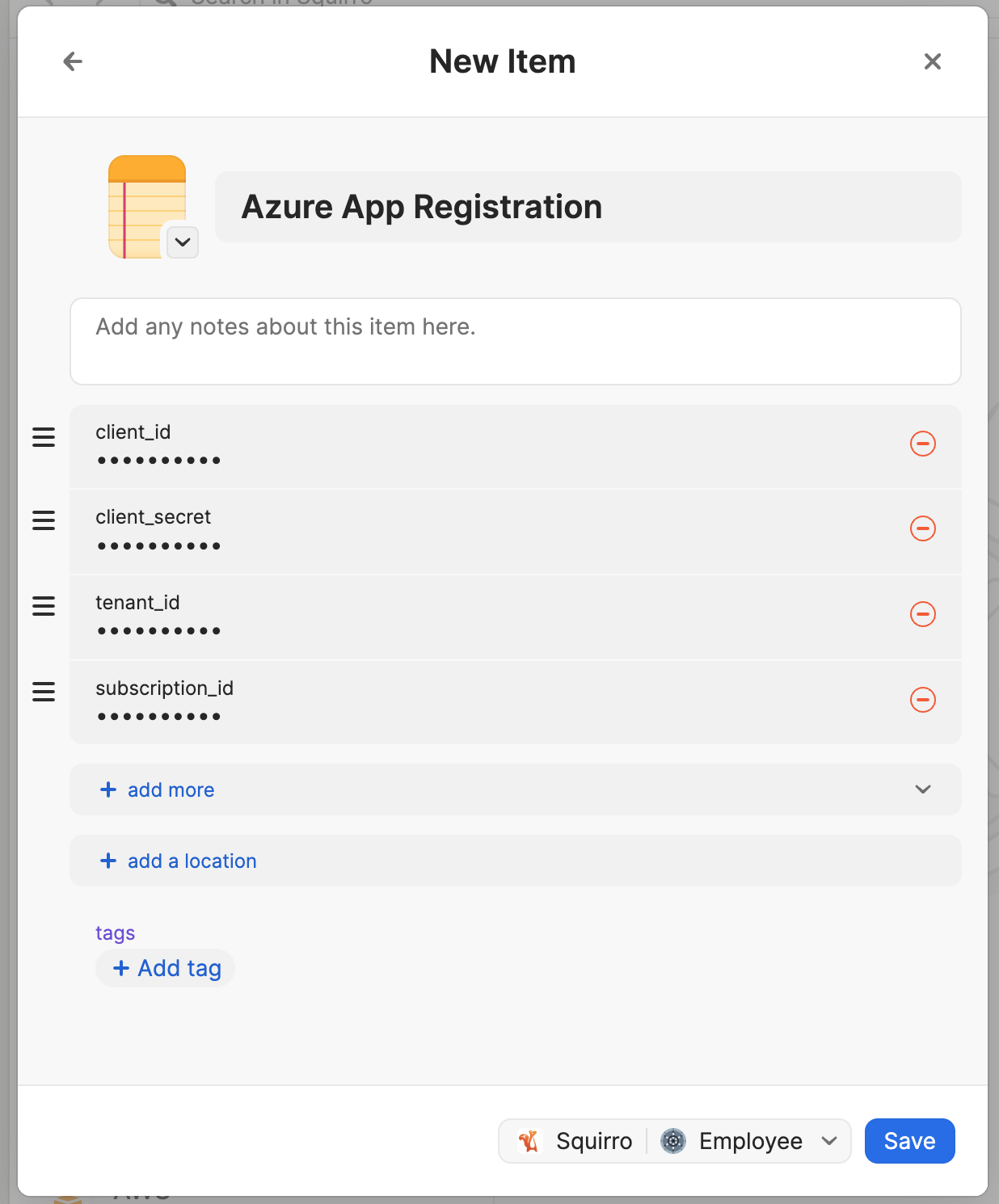Save the new item

pos(909,1141)
